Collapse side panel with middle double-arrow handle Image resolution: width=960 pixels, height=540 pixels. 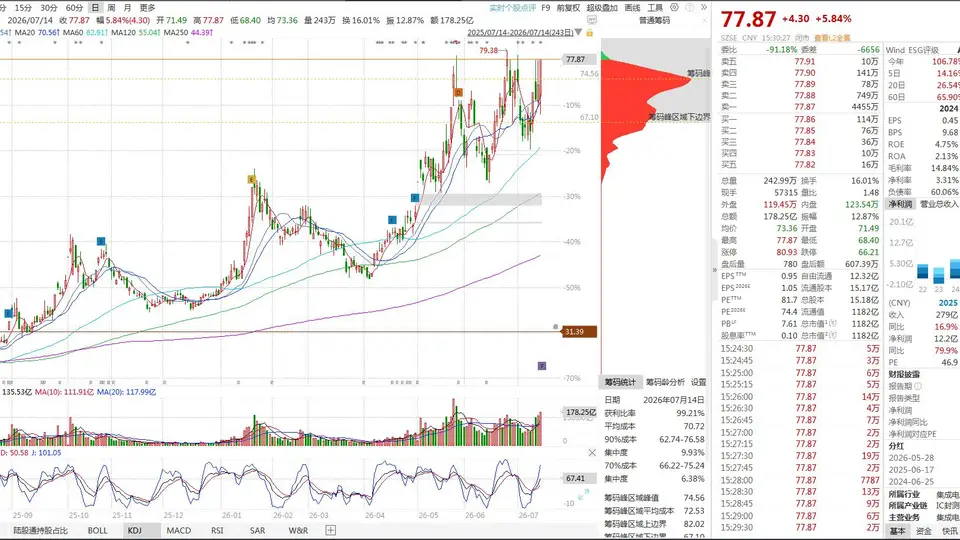pos(714,269)
